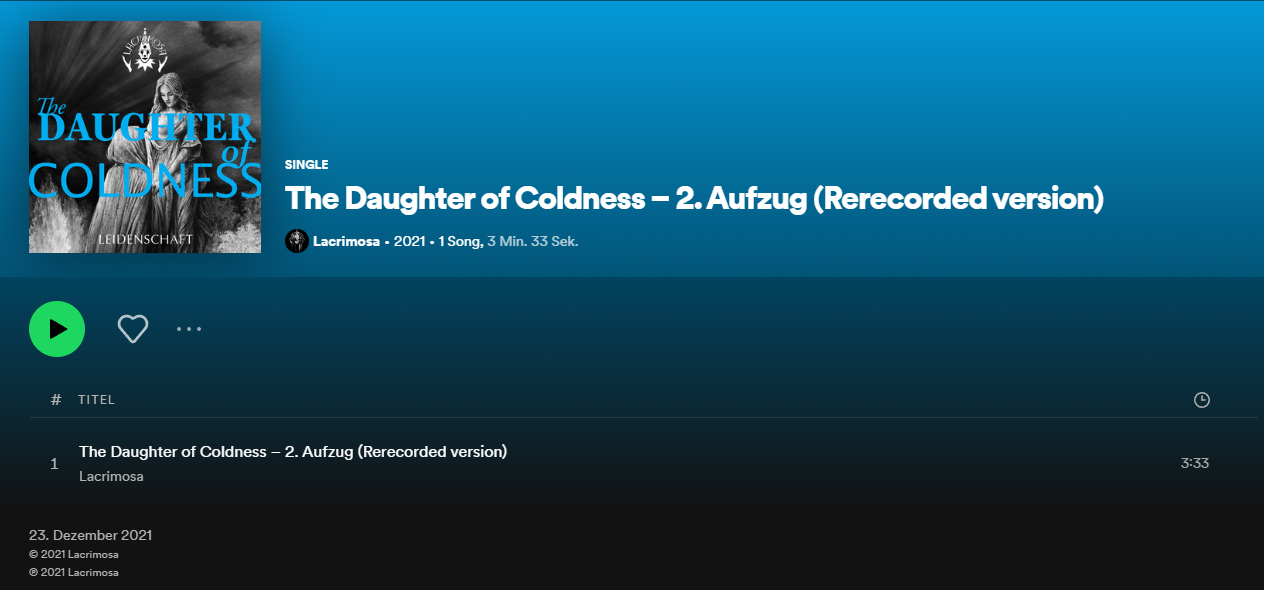Screen dimensions: 1264x590
Task: Click the Daughter of Coldness album cover
Action: point(145,137)
